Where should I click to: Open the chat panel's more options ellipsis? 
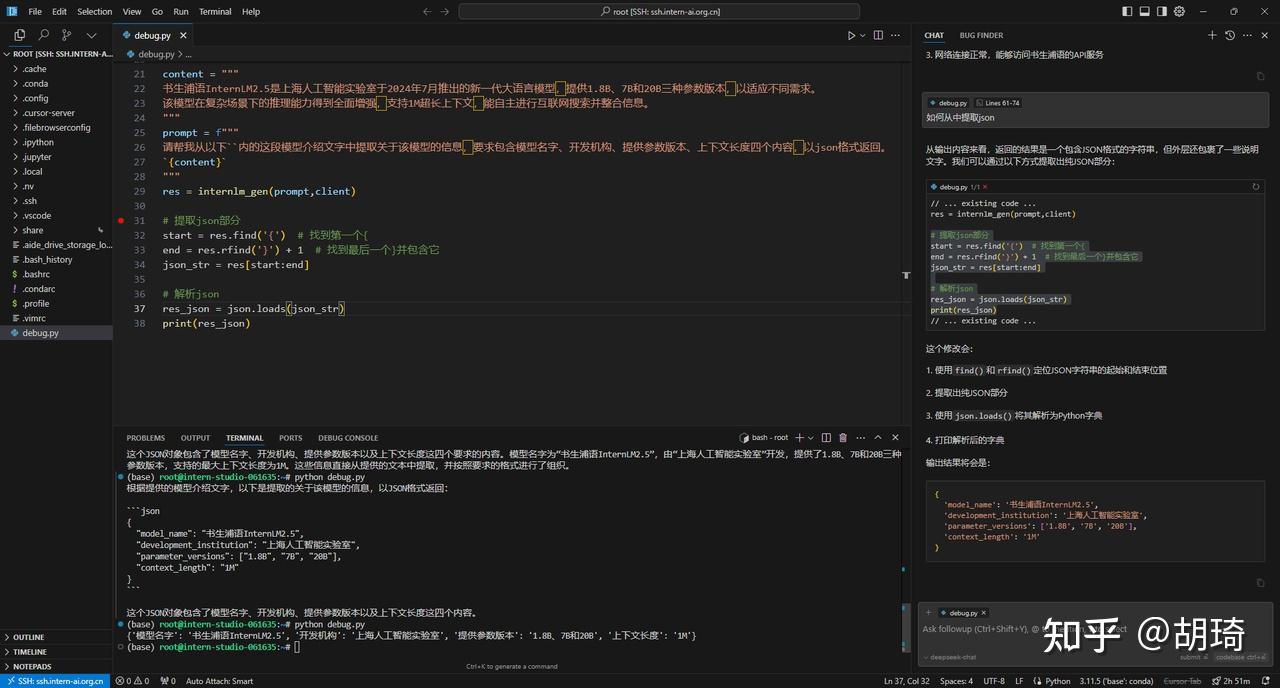(1247, 35)
